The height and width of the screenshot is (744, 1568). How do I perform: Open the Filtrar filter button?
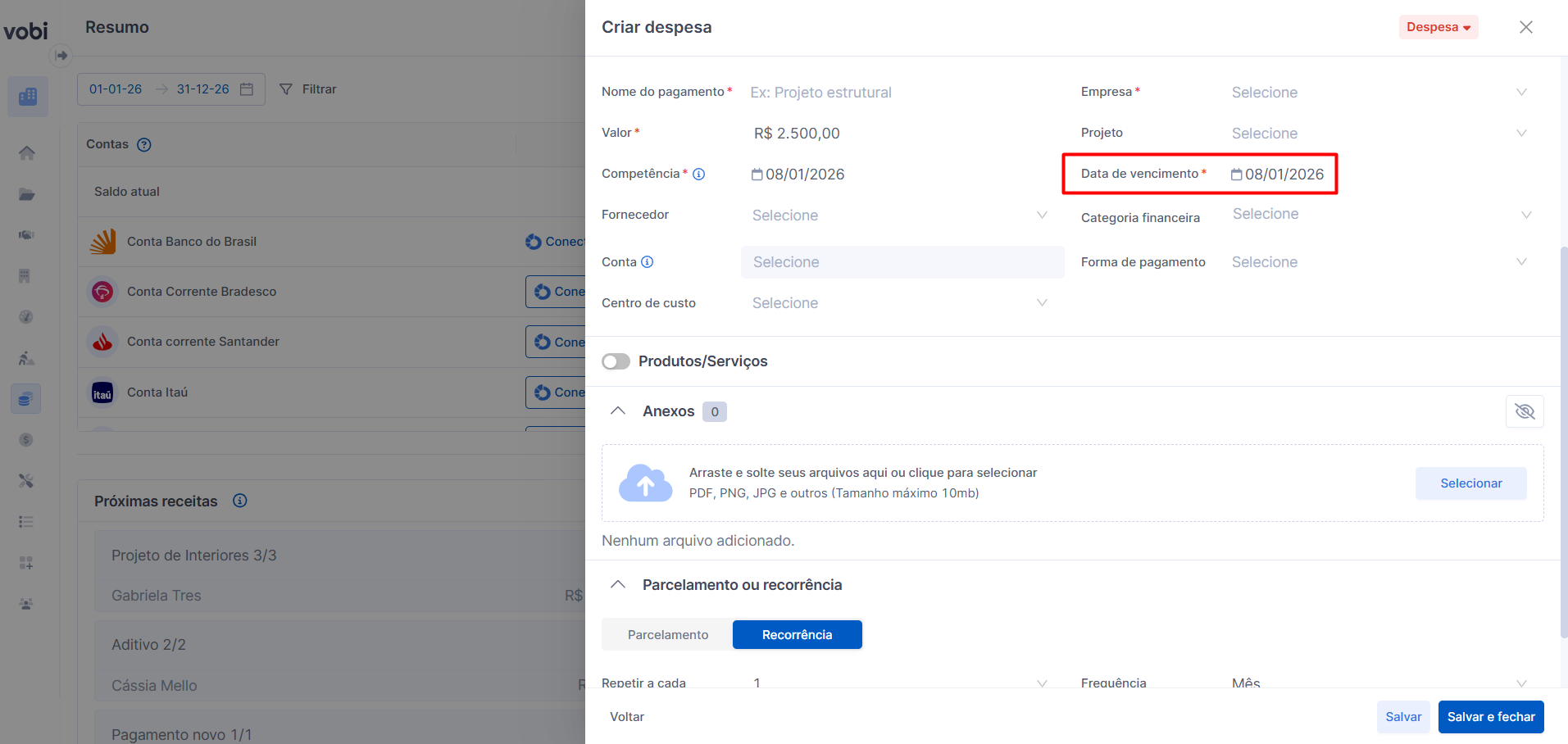(308, 89)
